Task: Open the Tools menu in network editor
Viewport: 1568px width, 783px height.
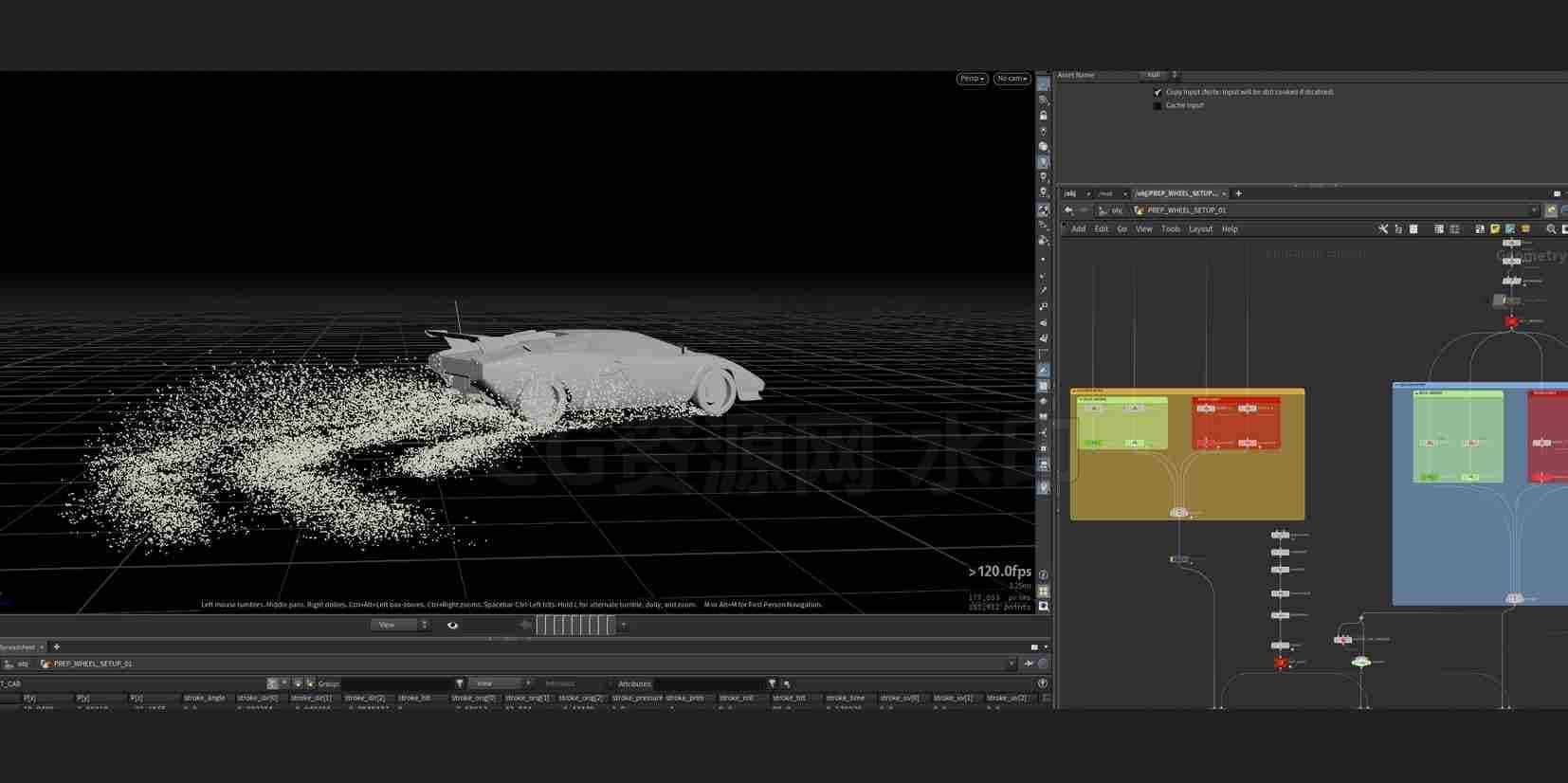Action: (1171, 229)
